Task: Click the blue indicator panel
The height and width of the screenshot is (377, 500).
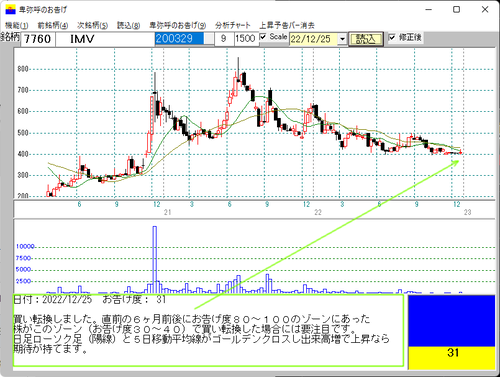Action: pyautogui.click(x=452, y=321)
